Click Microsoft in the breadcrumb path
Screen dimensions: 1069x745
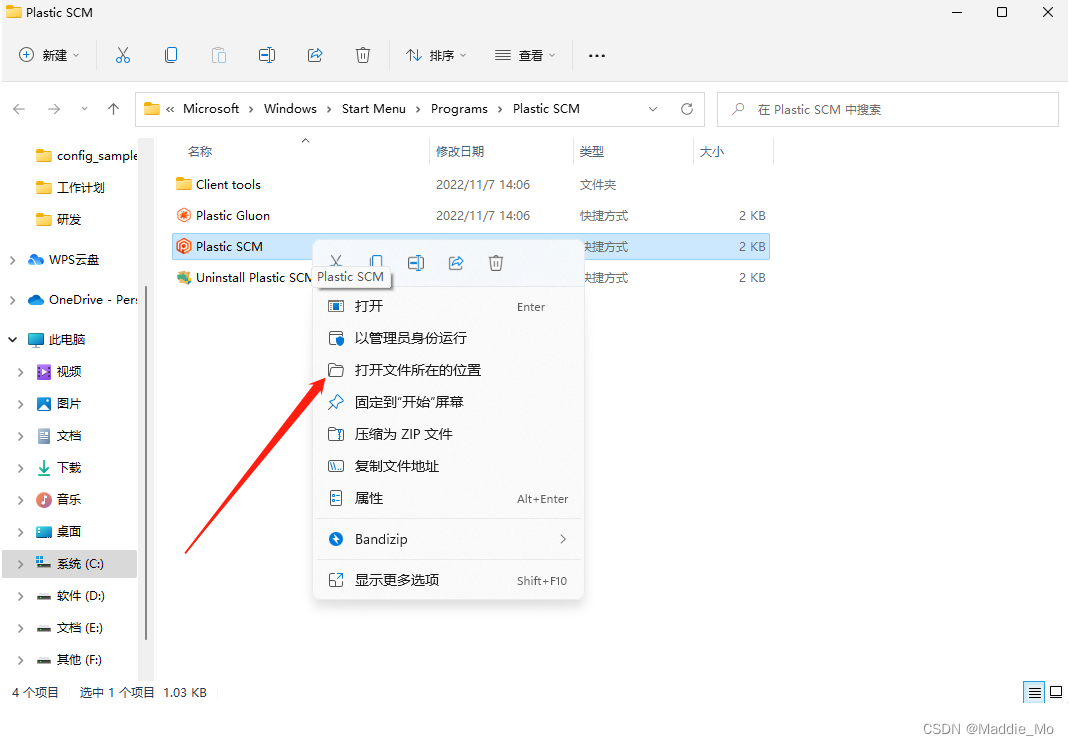pyautogui.click(x=211, y=109)
